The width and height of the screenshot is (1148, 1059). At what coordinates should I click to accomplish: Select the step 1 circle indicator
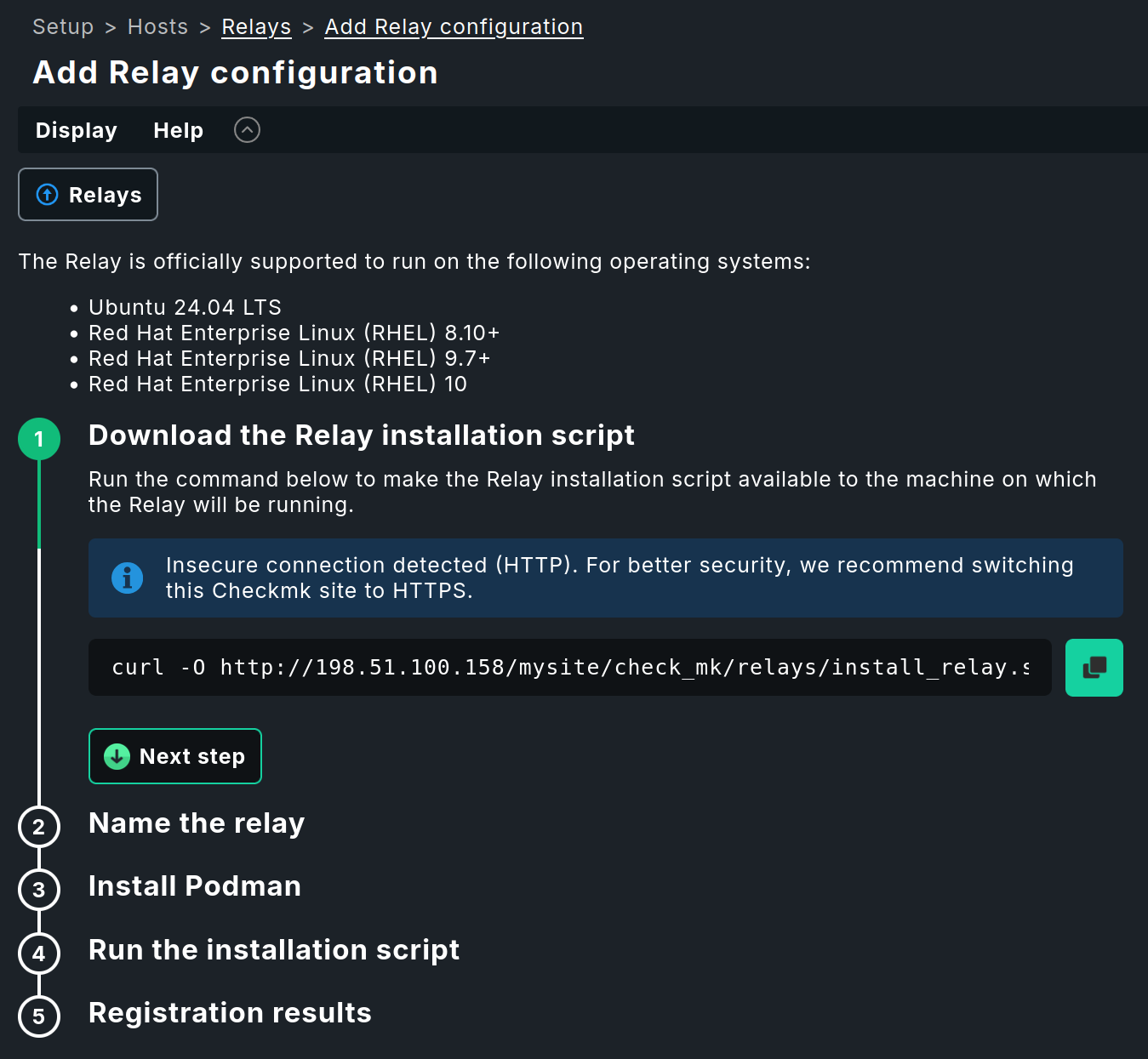[x=38, y=439]
